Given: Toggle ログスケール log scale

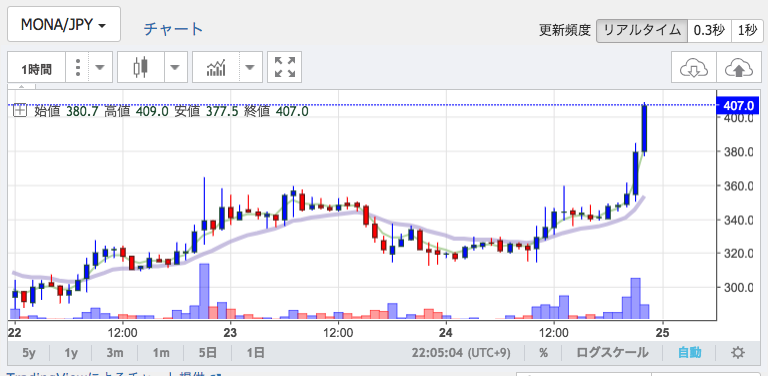Looking at the screenshot, I should click(613, 352).
